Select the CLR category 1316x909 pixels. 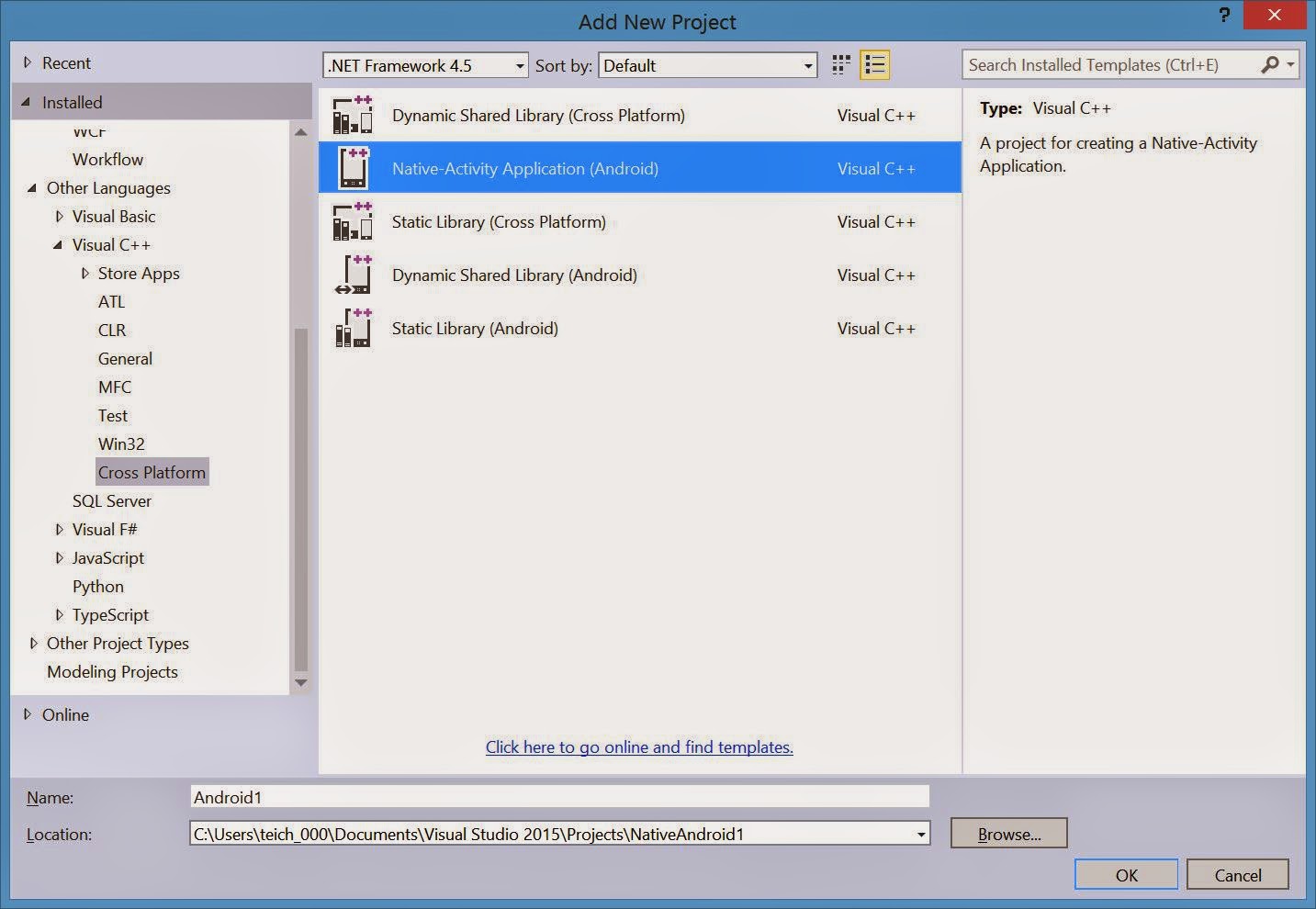[x=112, y=330]
